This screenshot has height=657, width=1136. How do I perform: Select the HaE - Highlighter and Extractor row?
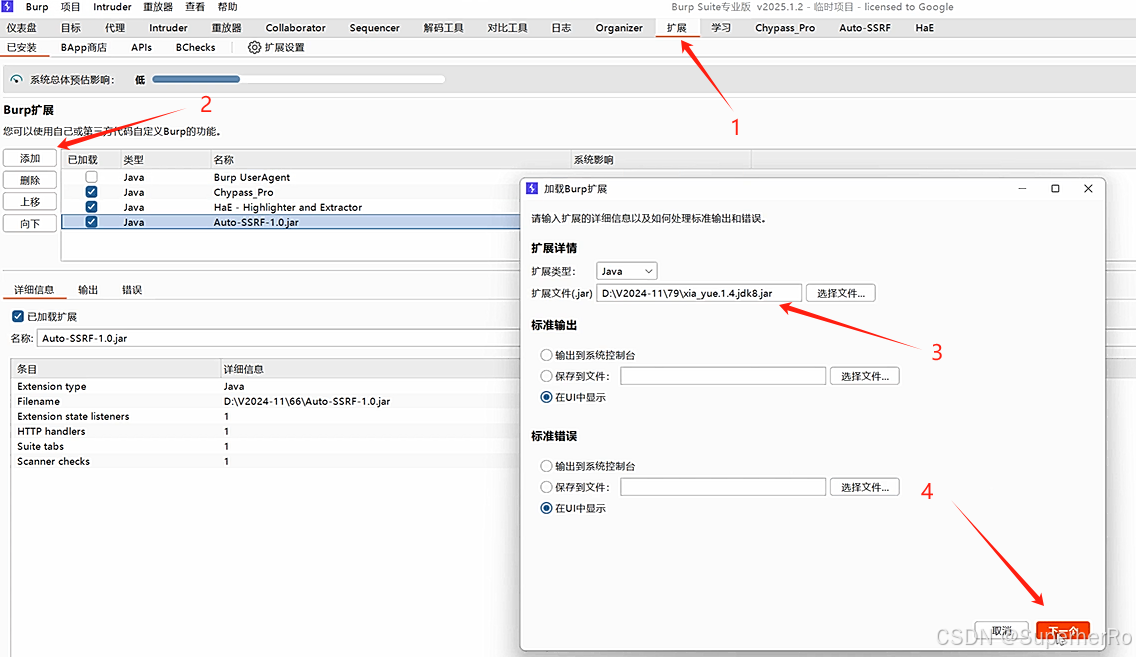click(x=291, y=207)
